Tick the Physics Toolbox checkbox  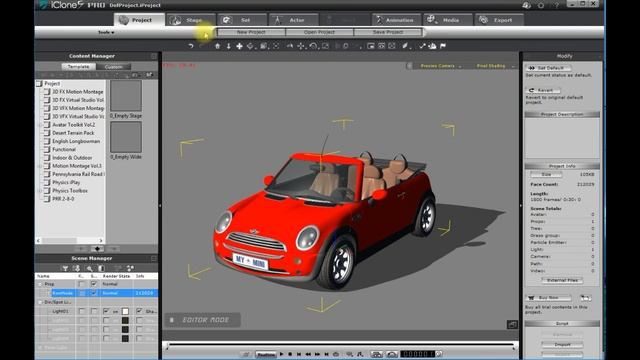tap(47, 191)
